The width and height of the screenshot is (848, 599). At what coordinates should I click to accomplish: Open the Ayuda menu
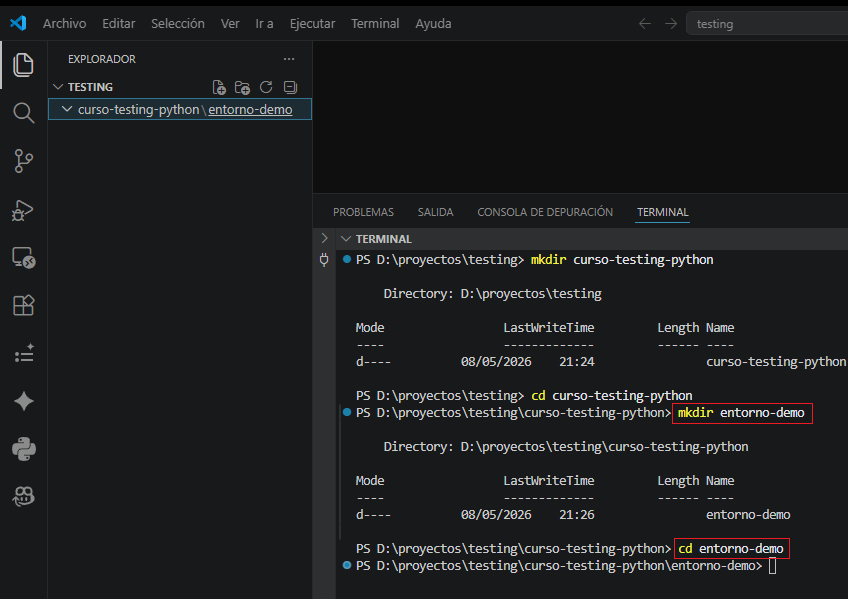tap(433, 24)
